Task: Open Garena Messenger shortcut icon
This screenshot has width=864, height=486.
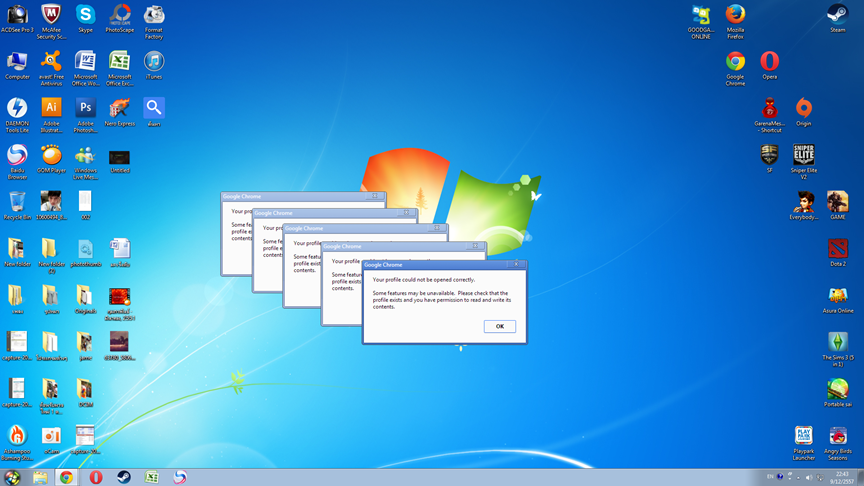Action: 769,115
